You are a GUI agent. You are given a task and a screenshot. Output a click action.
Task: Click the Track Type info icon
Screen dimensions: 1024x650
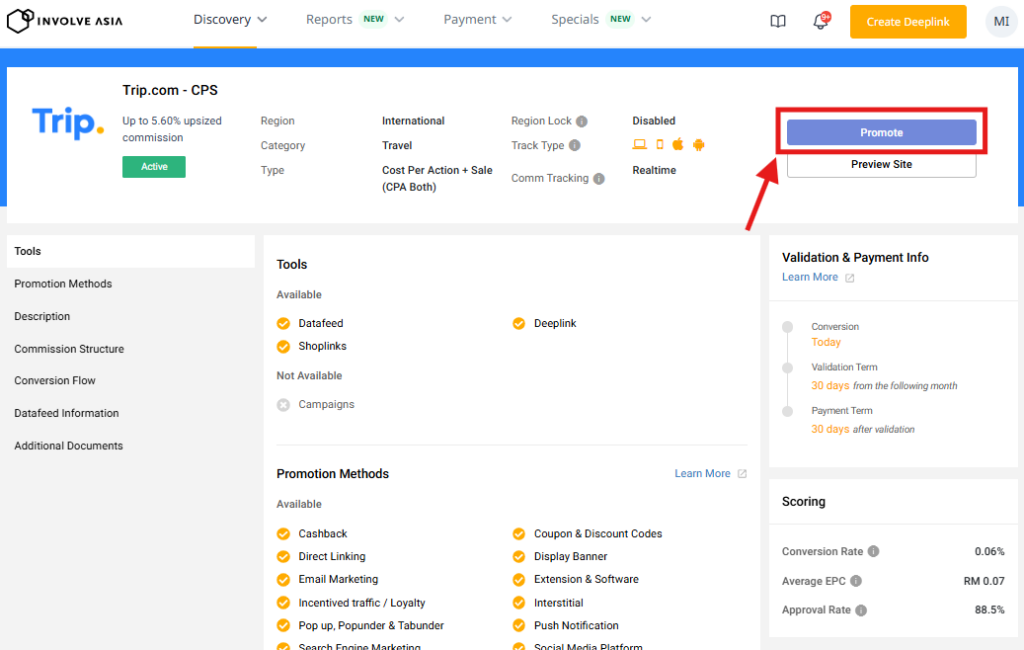click(x=575, y=146)
